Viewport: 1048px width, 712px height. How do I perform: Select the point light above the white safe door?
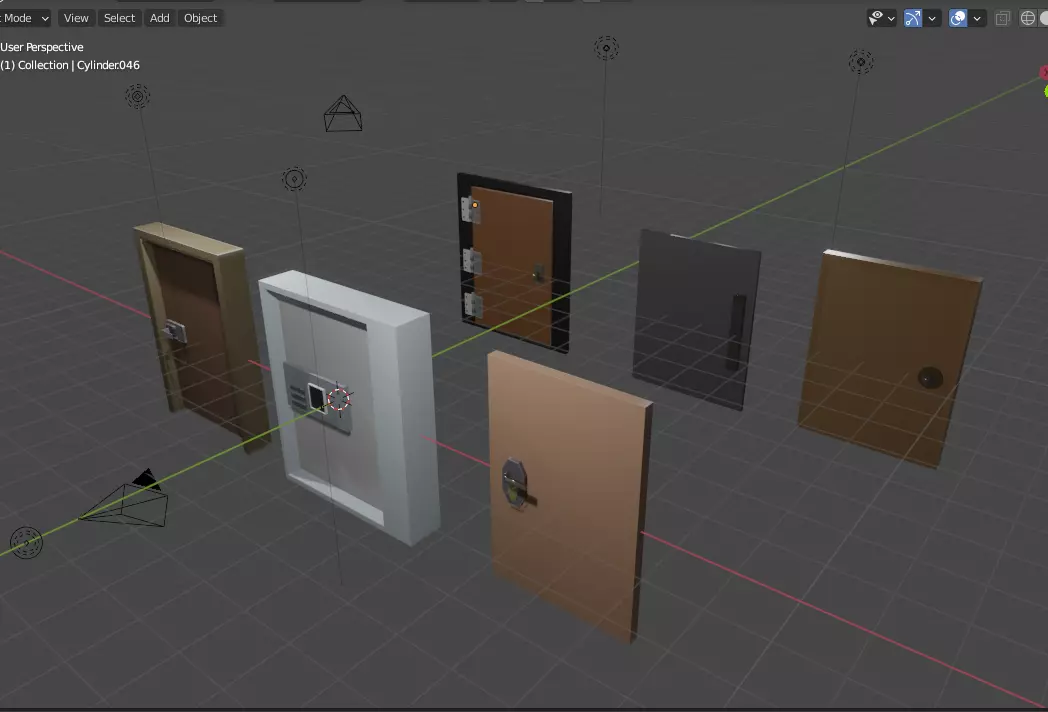pyautogui.click(x=294, y=179)
